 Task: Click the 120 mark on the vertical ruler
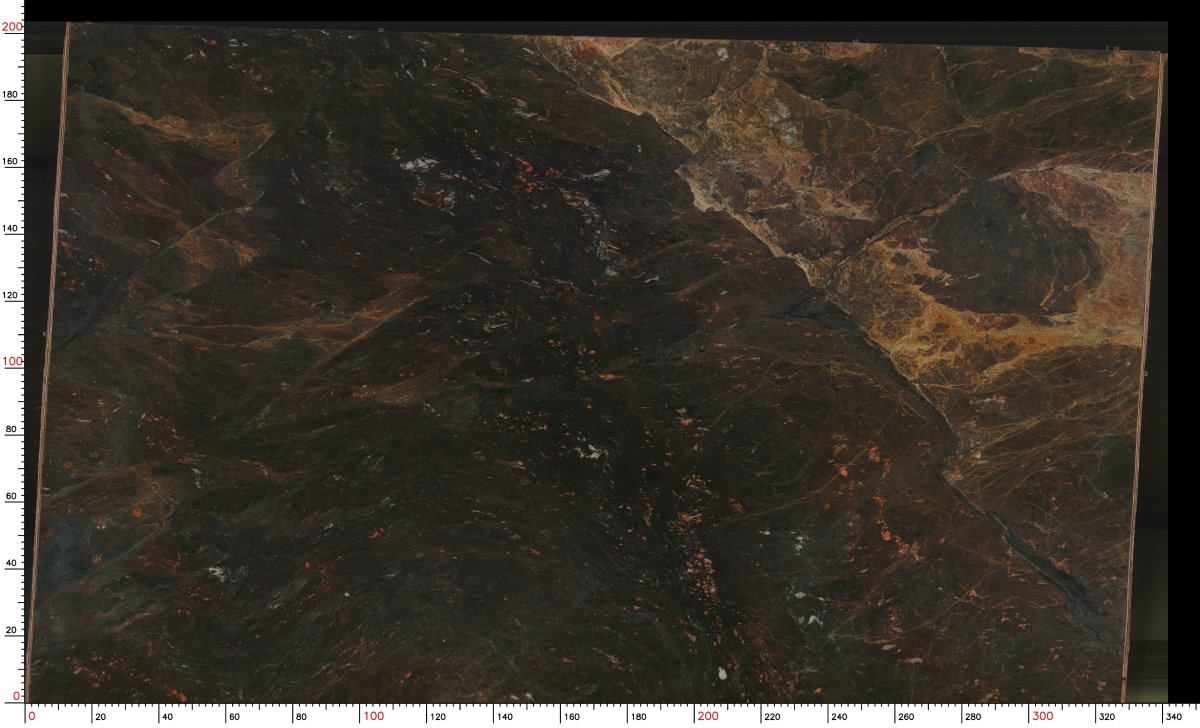point(12,296)
